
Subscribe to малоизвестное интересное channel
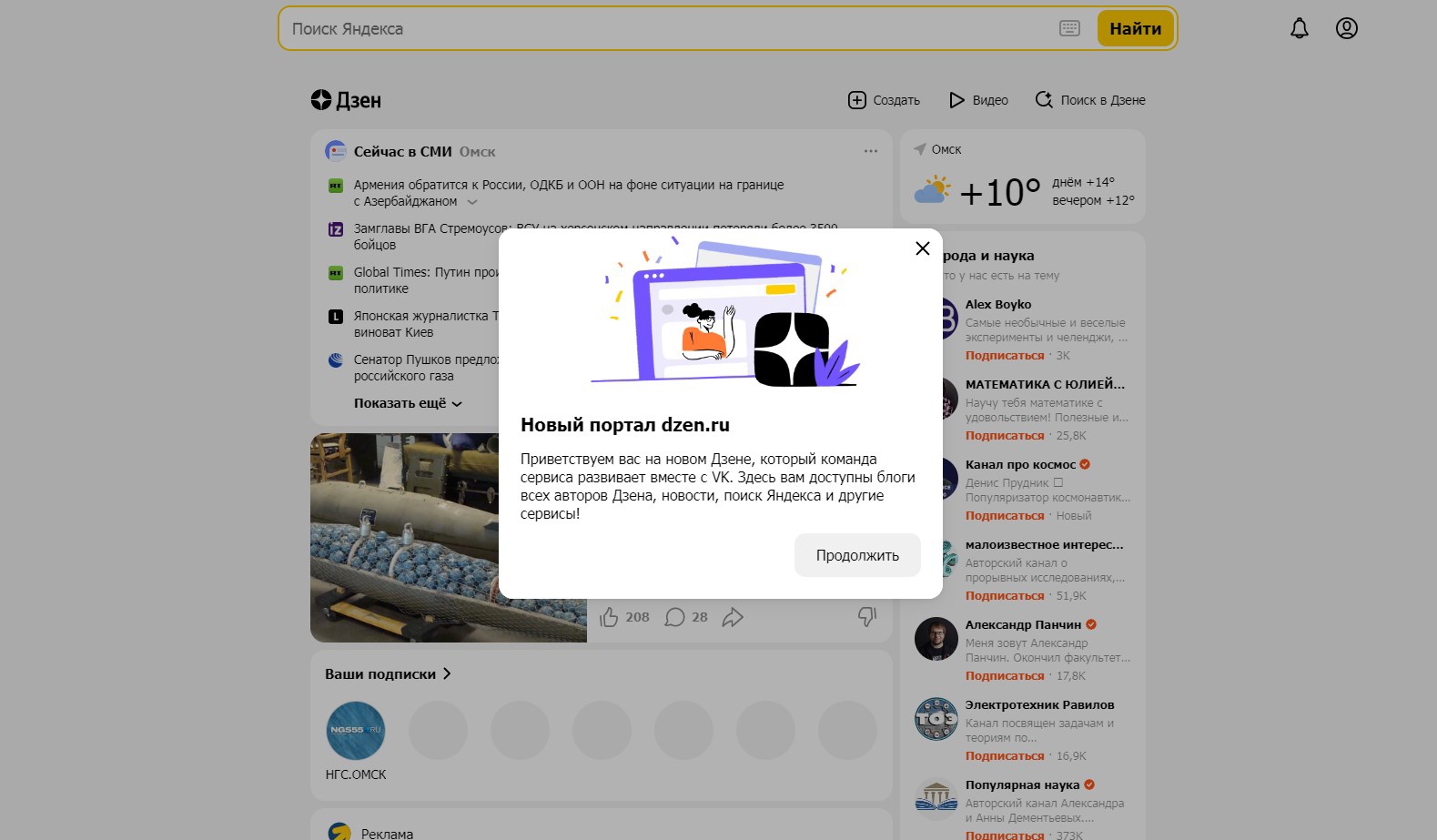[1005, 596]
